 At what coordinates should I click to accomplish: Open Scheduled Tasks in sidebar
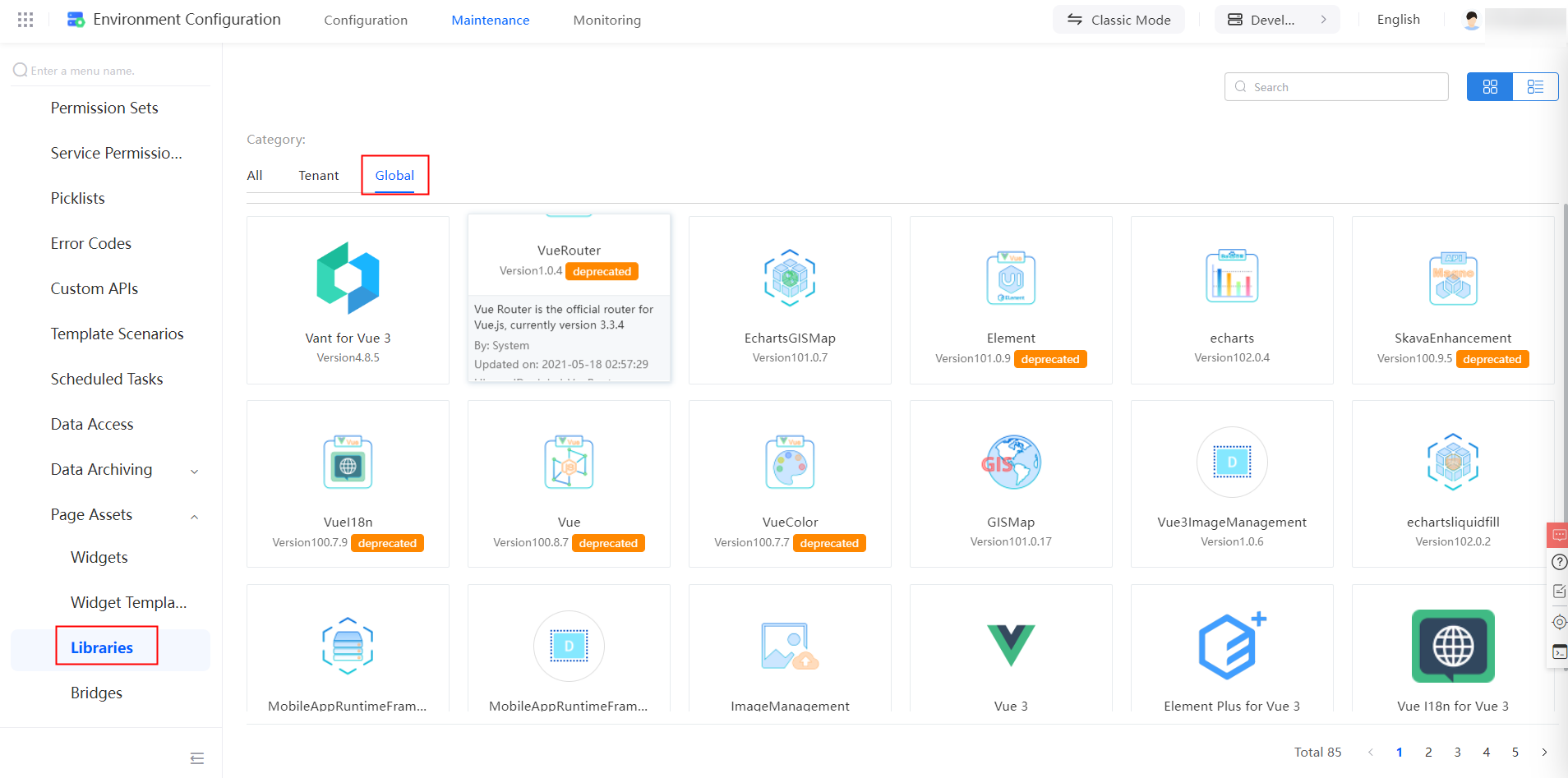tap(107, 379)
